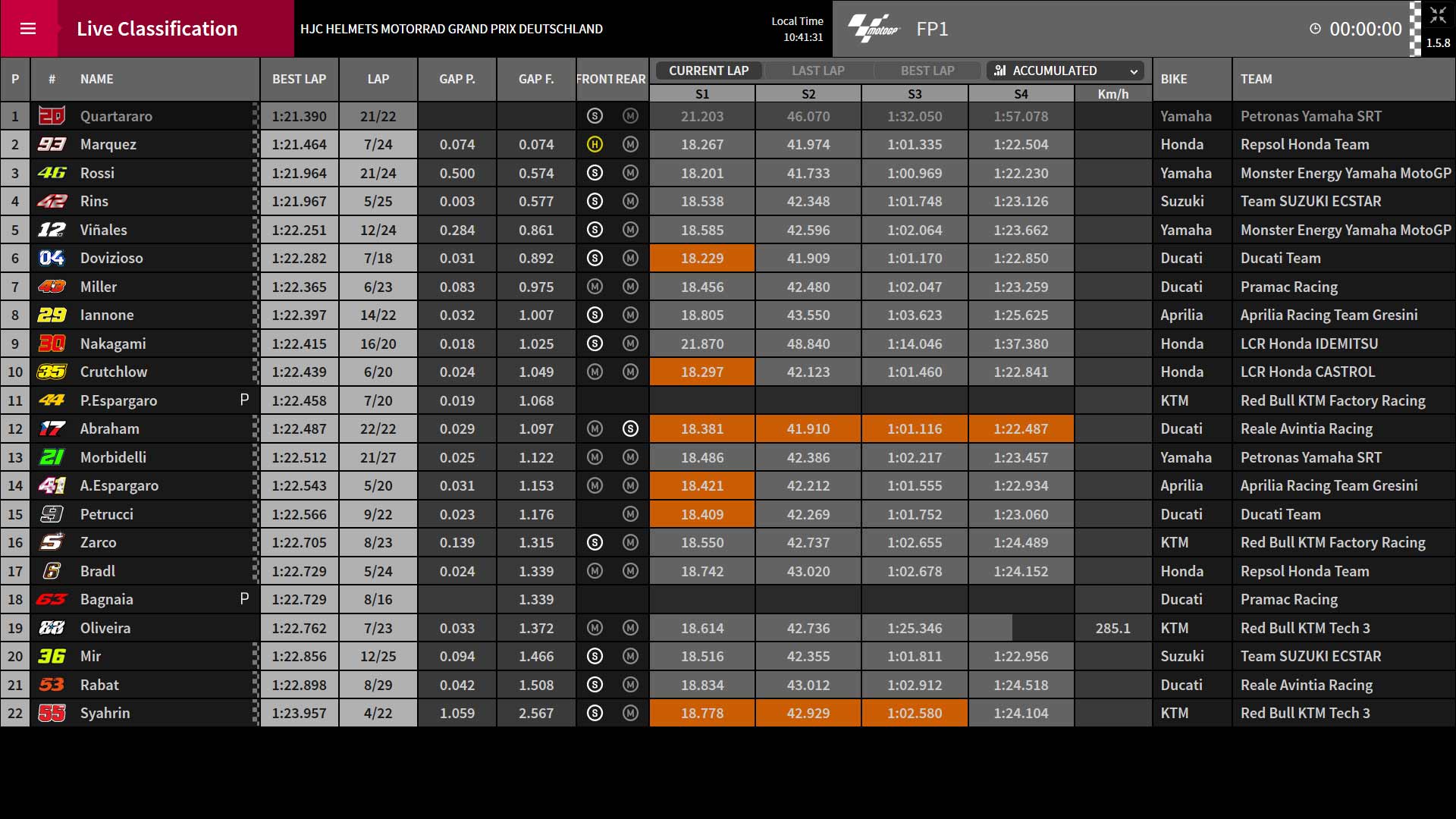Click the pit indicator P for Bagnaia
Image resolution: width=1456 pixels, height=819 pixels.
click(x=244, y=598)
